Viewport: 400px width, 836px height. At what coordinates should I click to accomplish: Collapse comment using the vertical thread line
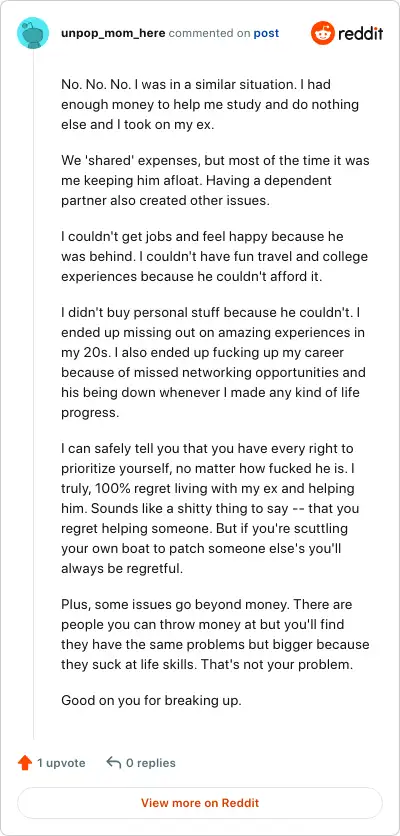34,395
